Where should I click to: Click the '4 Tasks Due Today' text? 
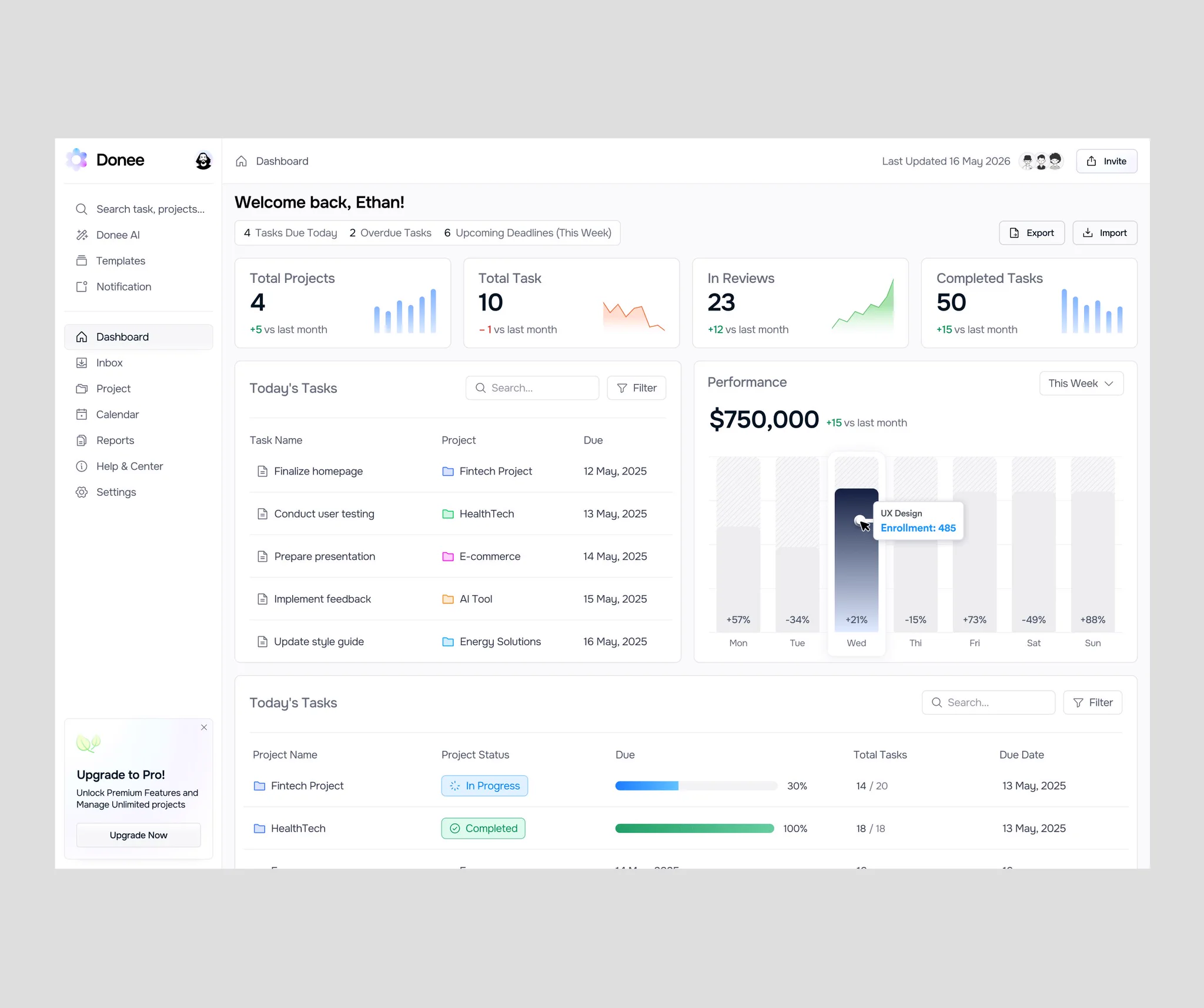point(290,233)
